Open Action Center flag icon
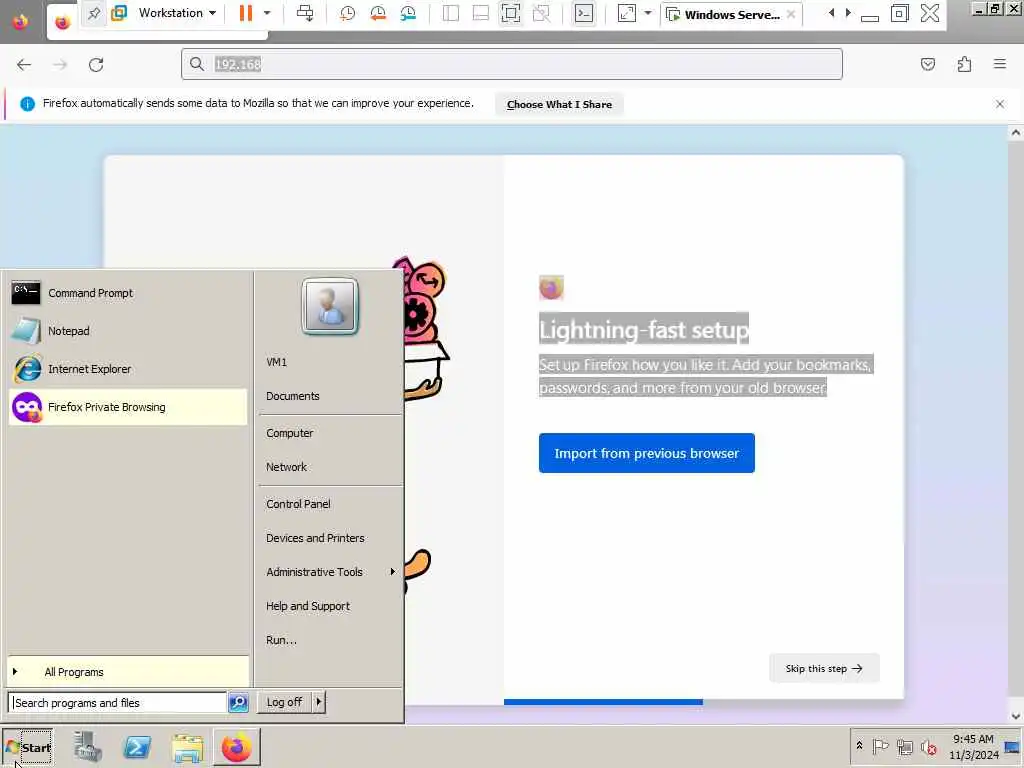 coord(880,746)
